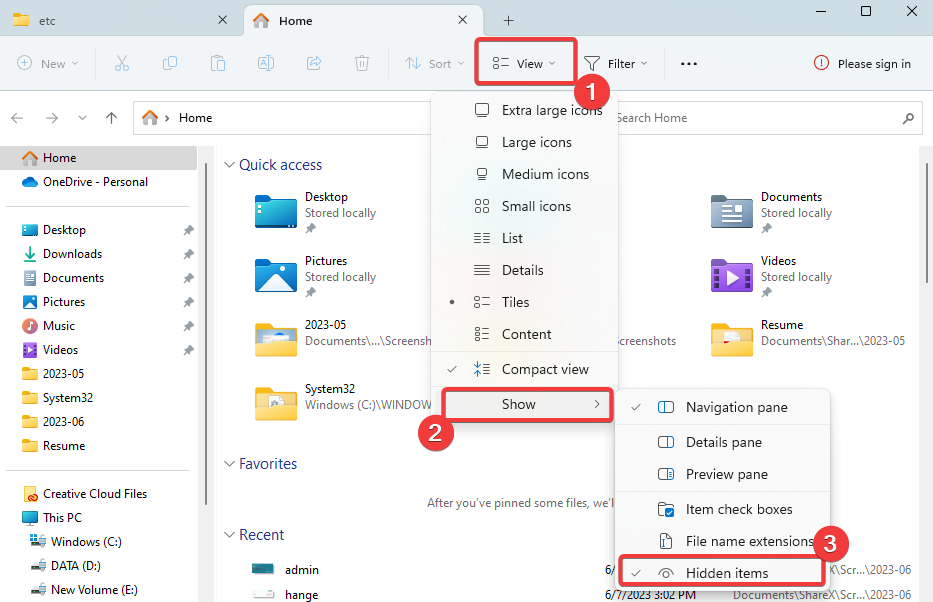The height and width of the screenshot is (602, 933).
Task: Collapse the Quick access section
Action: click(x=229, y=165)
